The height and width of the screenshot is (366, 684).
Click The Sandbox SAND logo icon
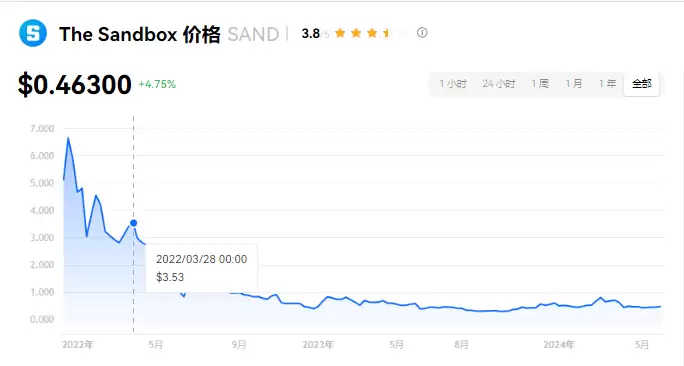[33, 33]
